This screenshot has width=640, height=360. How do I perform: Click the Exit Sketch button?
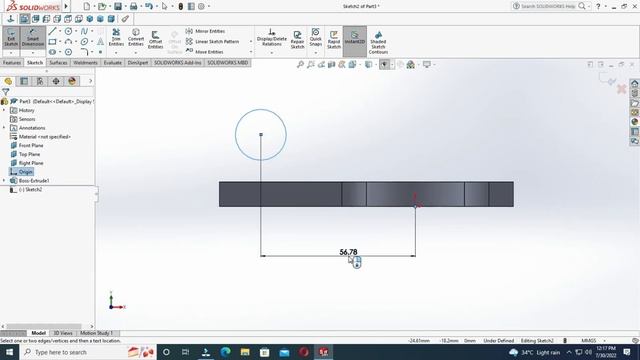[11, 37]
